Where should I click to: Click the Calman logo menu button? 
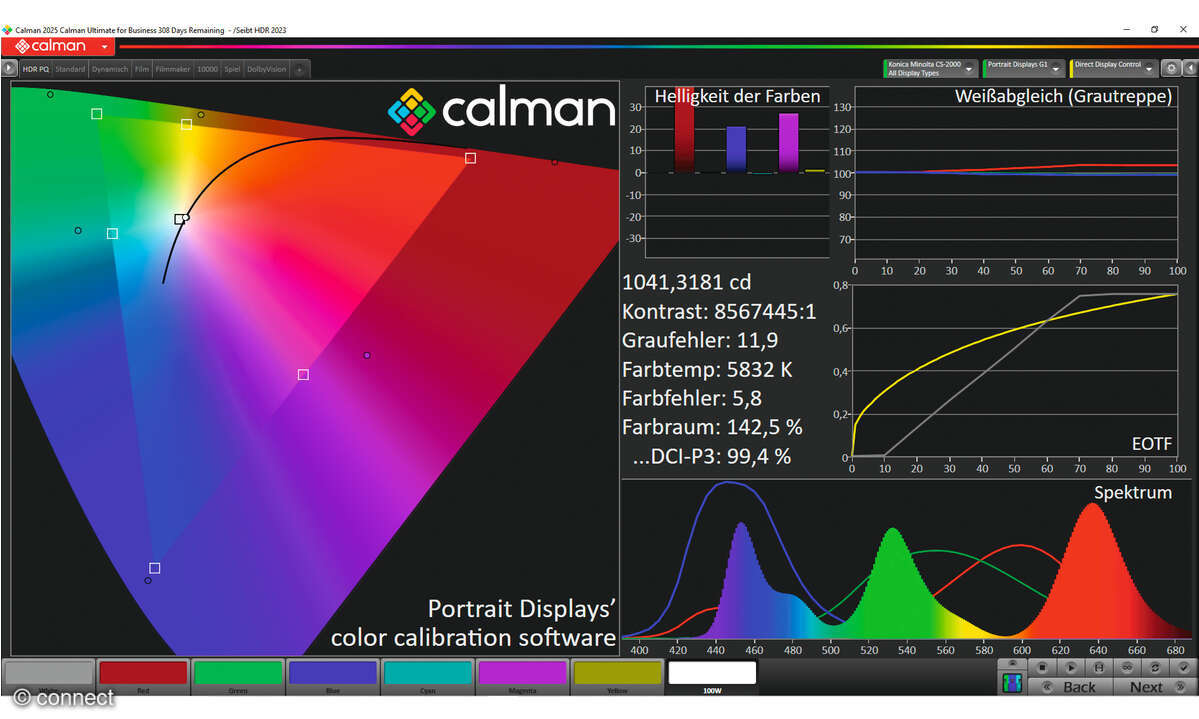58,46
